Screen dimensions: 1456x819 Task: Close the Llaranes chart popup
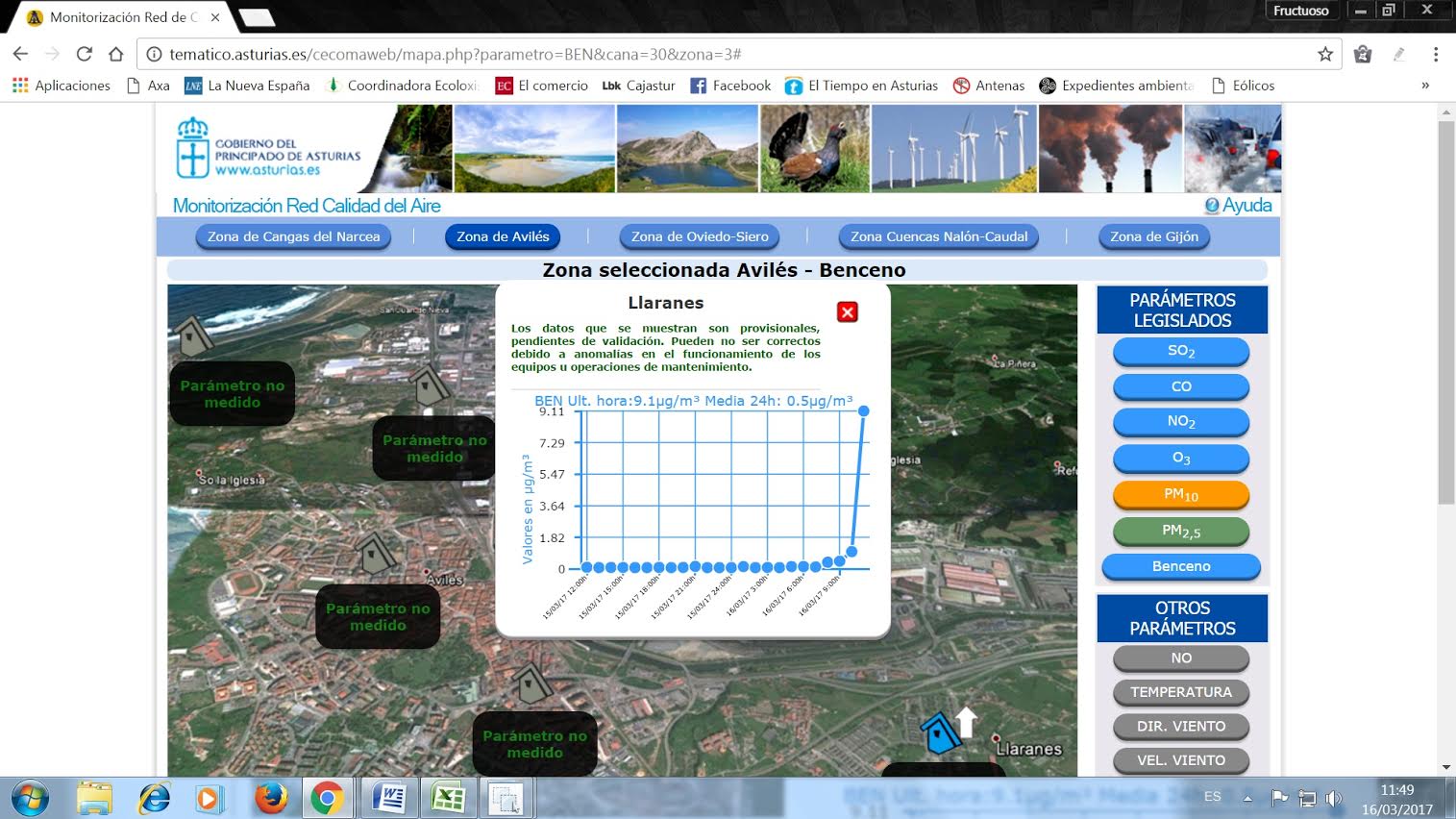(847, 312)
